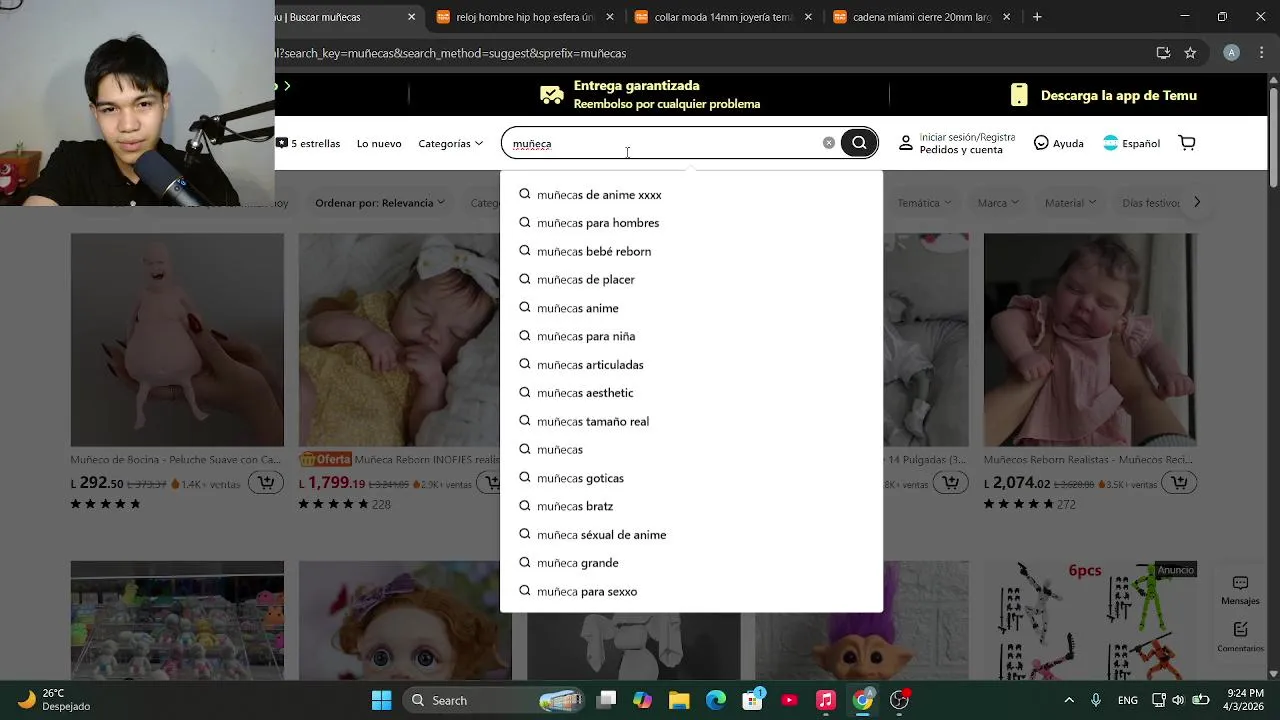Open Microsoft Edge from the taskbar

[x=716, y=700]
